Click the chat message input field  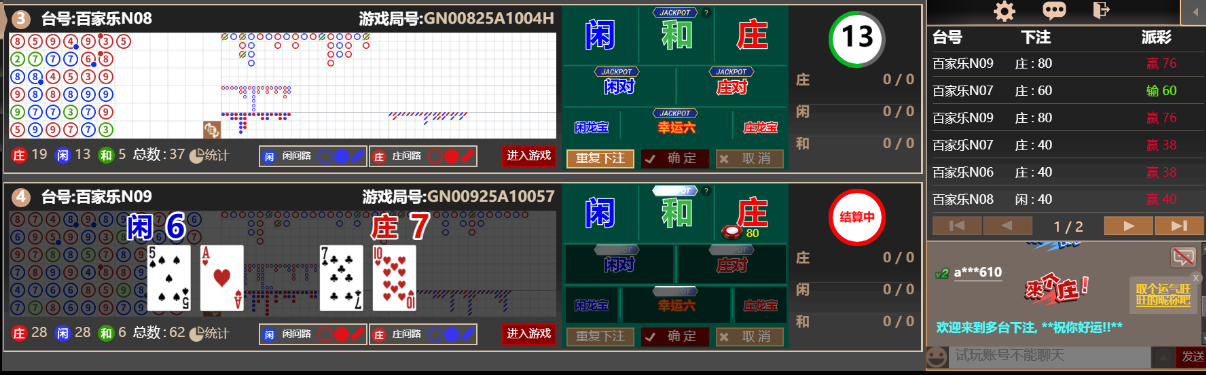pos(1049,356)
